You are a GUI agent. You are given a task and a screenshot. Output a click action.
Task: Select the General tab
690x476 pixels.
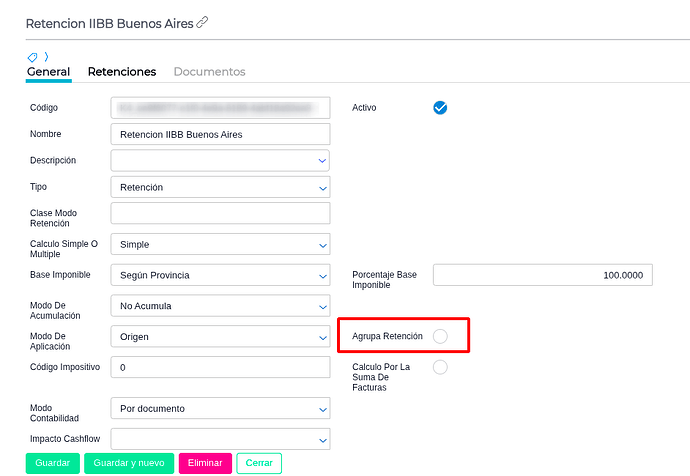(48, 72)
